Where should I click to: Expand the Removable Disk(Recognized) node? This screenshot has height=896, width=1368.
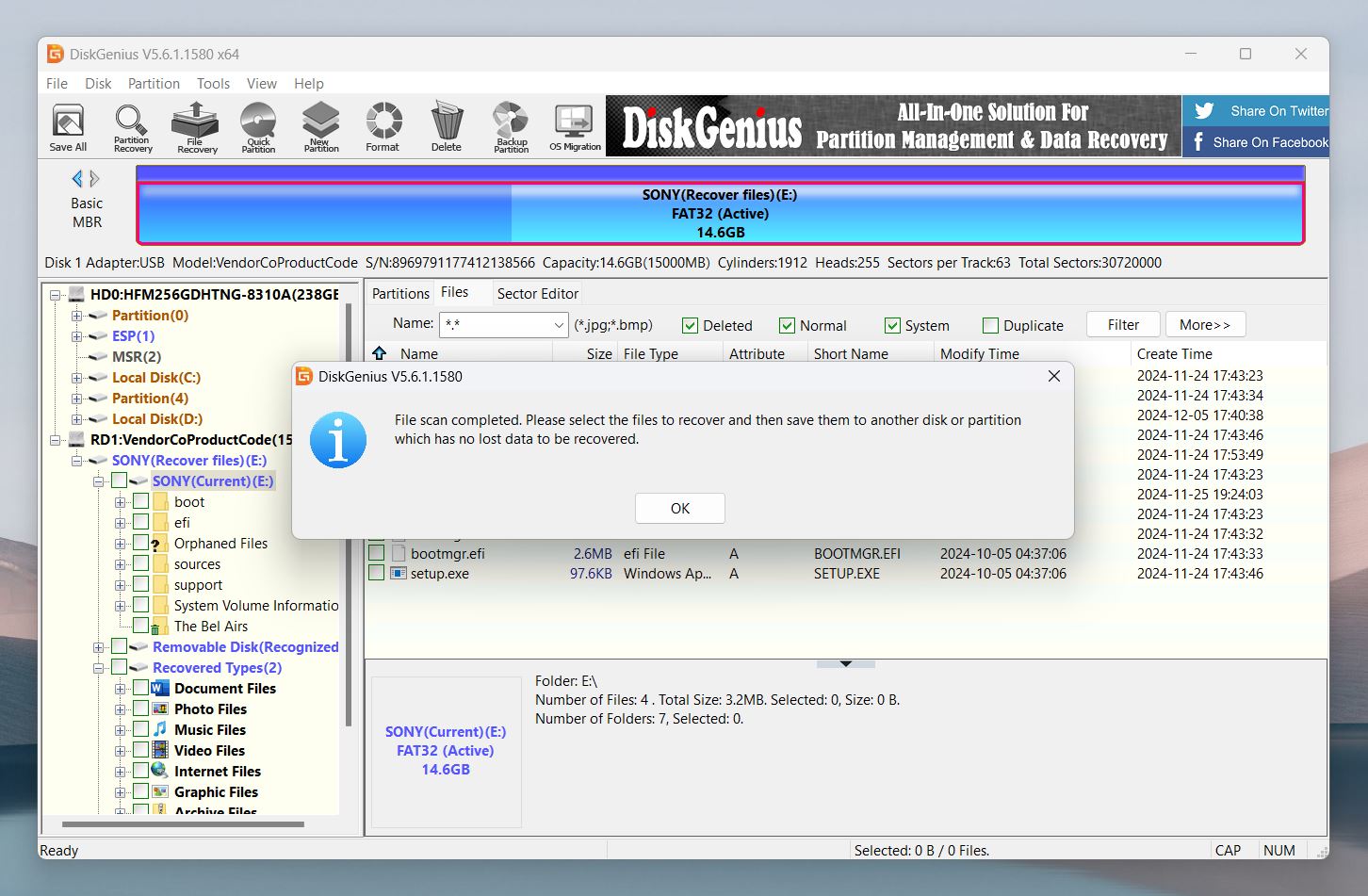98,647
